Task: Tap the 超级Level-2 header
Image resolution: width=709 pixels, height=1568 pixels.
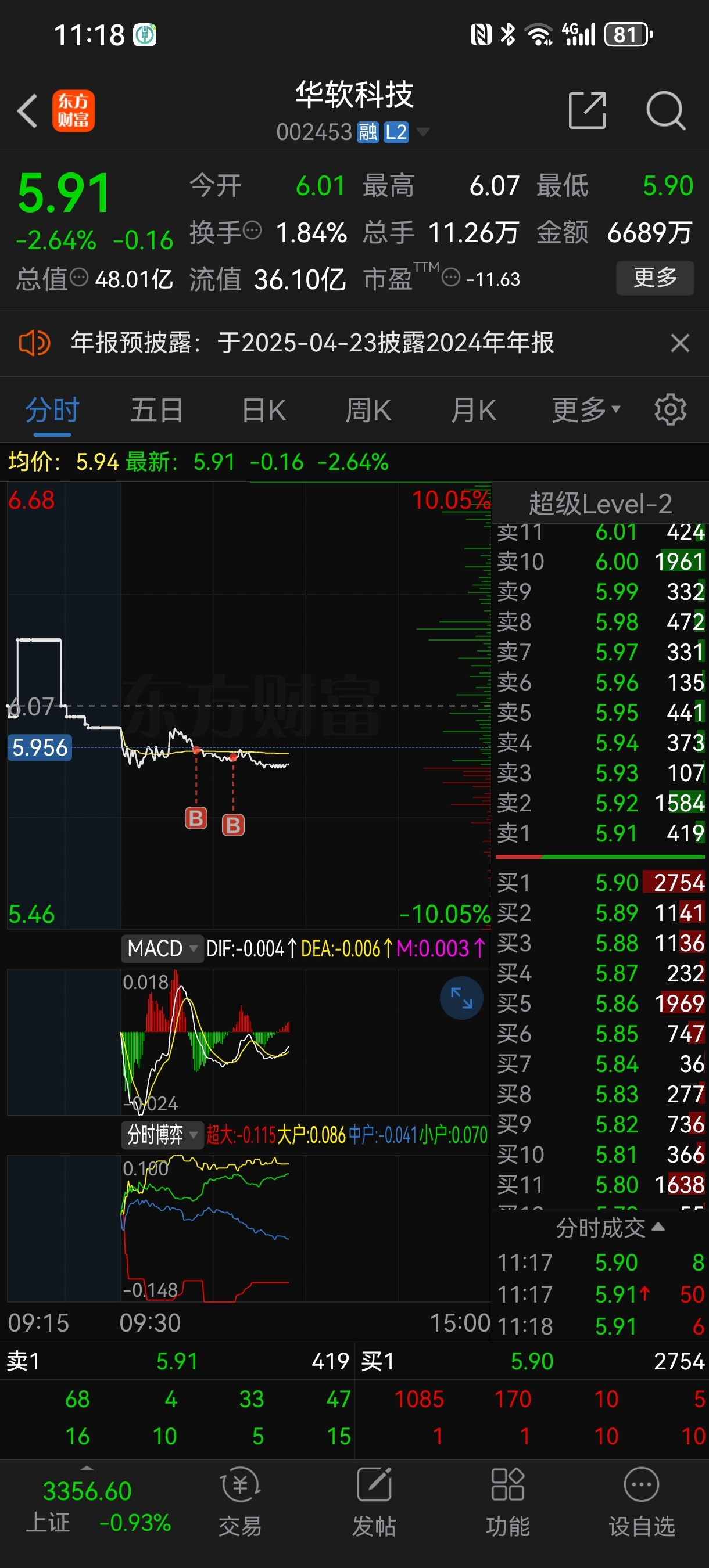Action: point(600,504)
